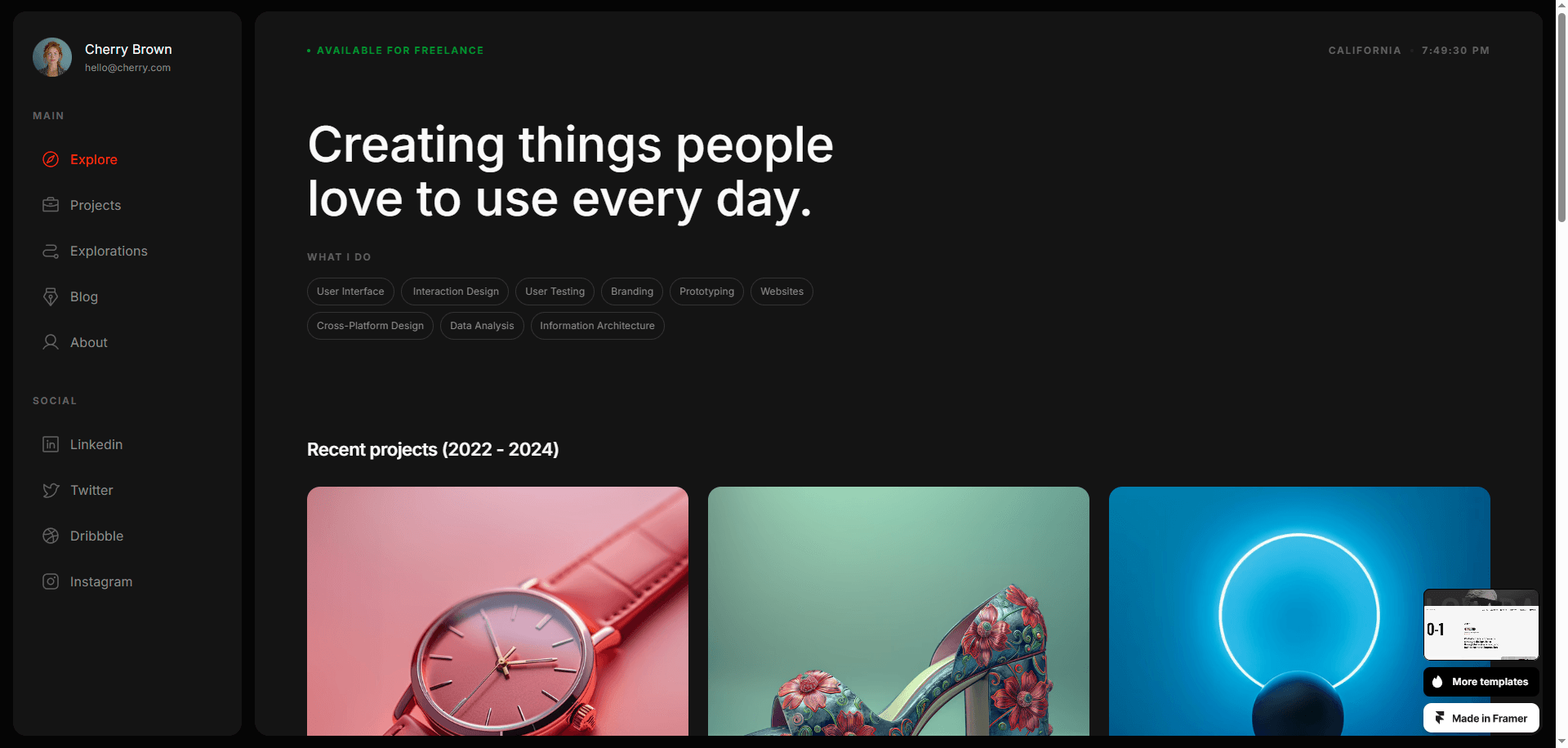
Task: Click the About person icon
Action: point(51,342)
